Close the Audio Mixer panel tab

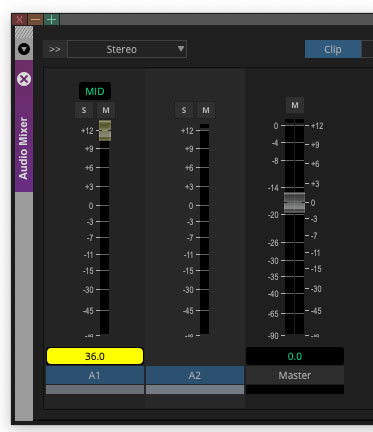pos(24,79)
